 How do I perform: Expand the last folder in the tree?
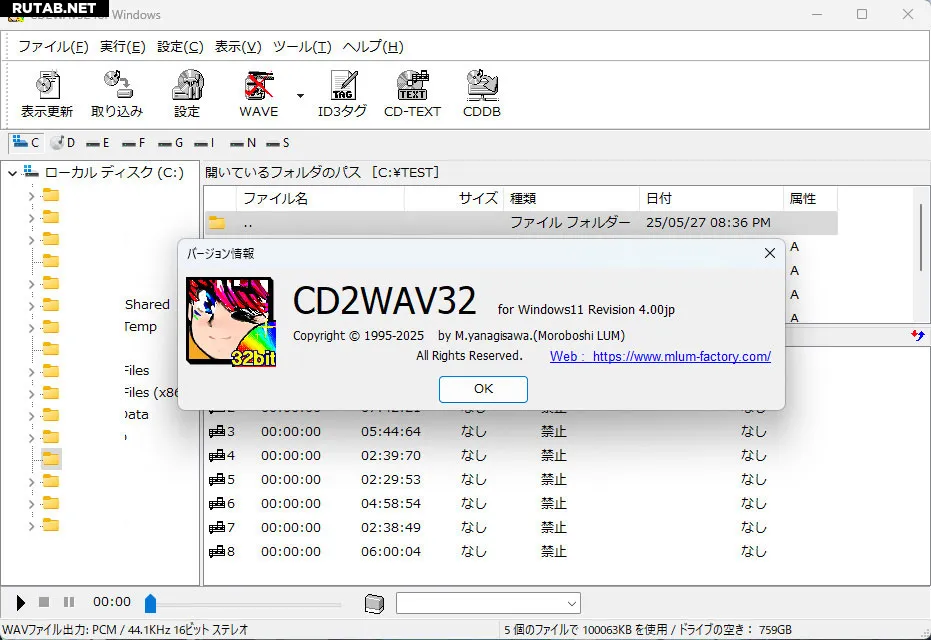(x=31, y=526)
